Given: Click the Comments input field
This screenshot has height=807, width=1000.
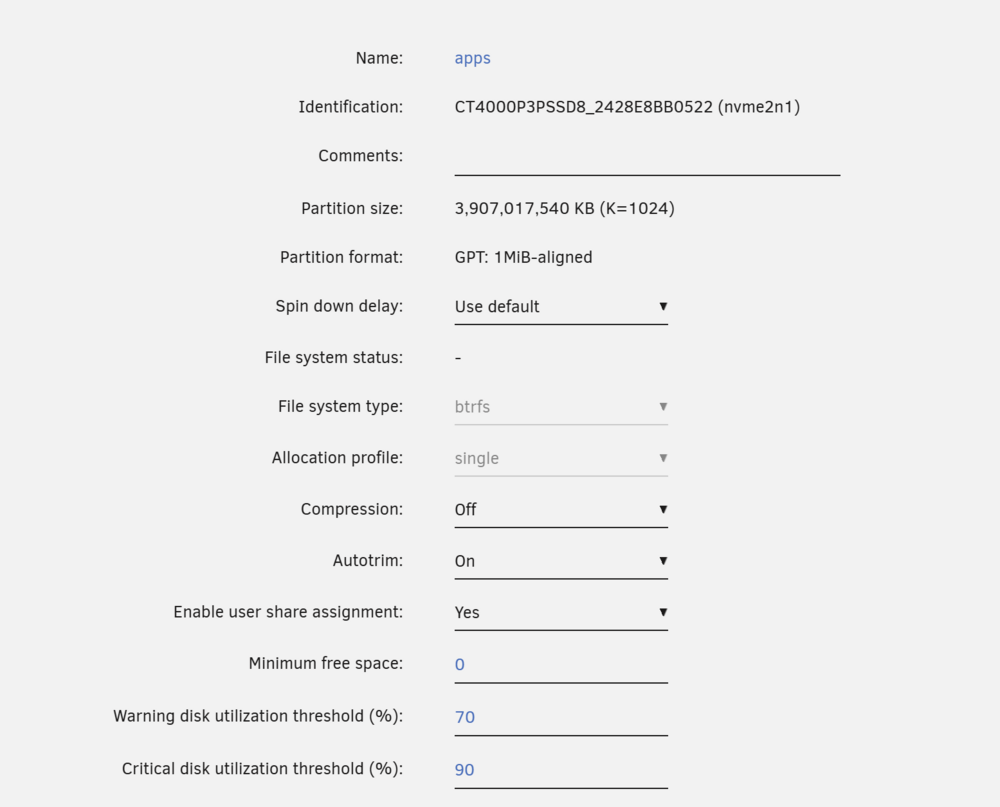Looking at the screenshot, I should [647, 157].
